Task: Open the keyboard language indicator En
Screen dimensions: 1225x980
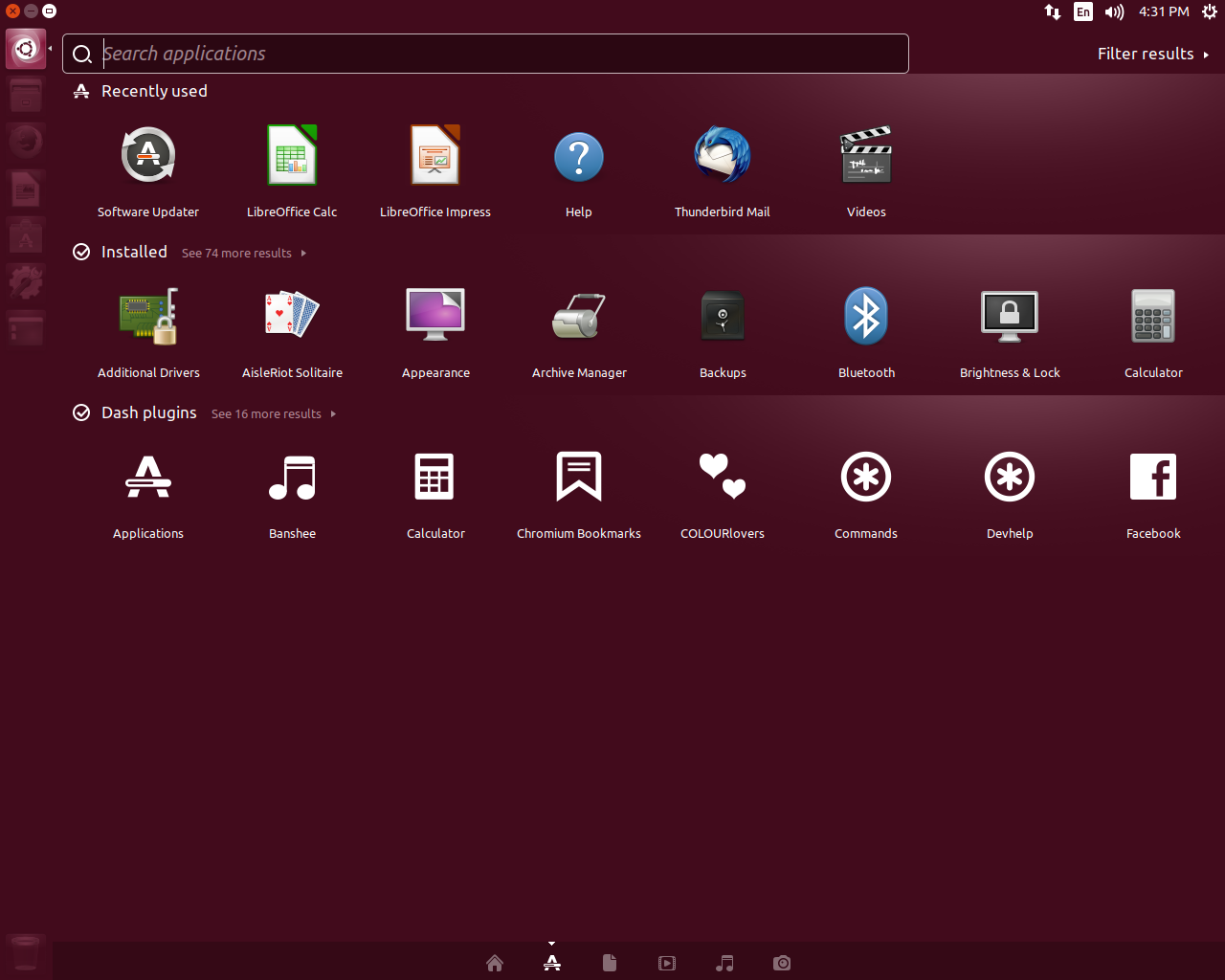Action: coord(1083,11)
